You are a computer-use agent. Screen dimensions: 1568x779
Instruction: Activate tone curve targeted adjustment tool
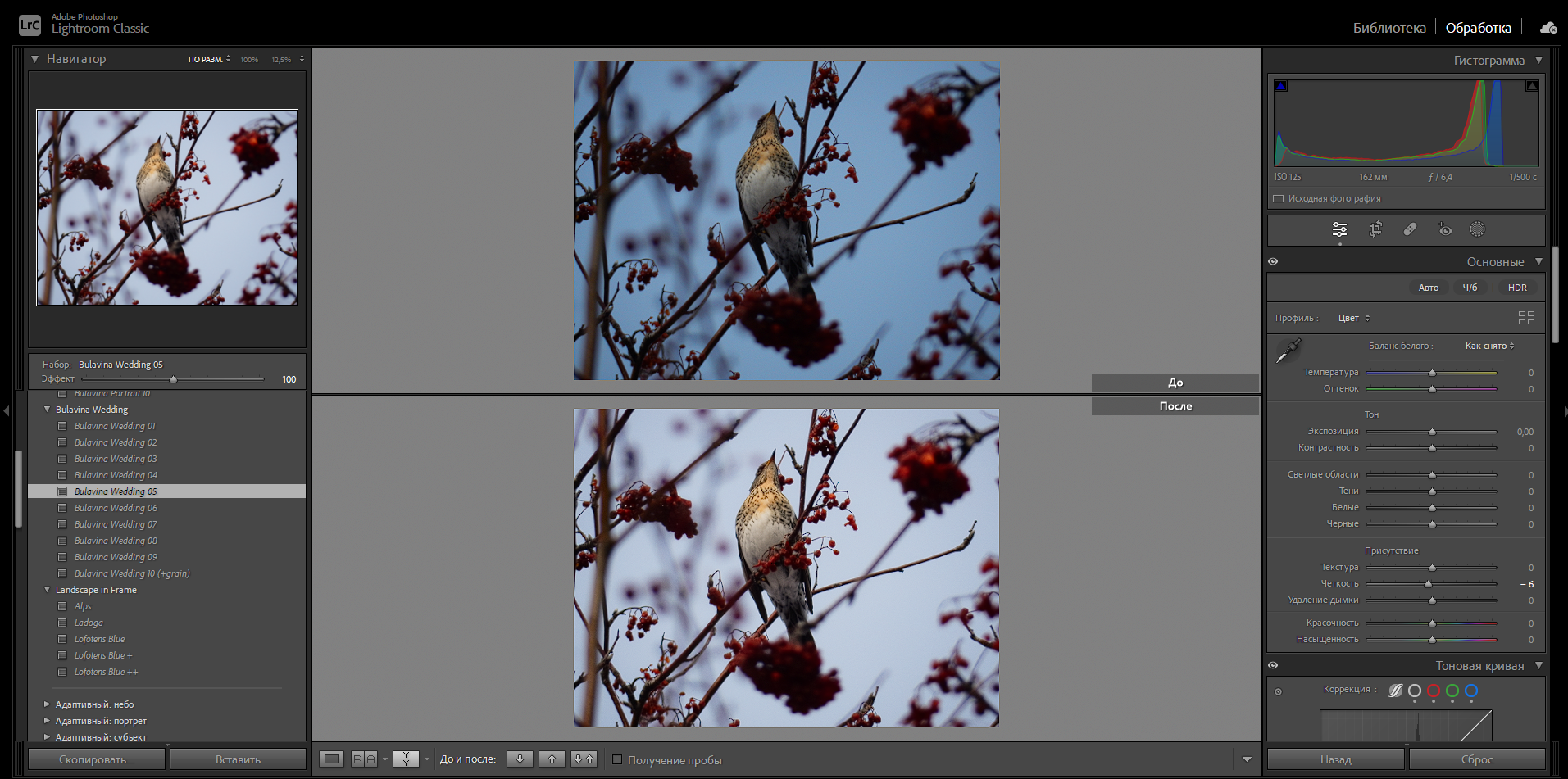pos(1278,692)
